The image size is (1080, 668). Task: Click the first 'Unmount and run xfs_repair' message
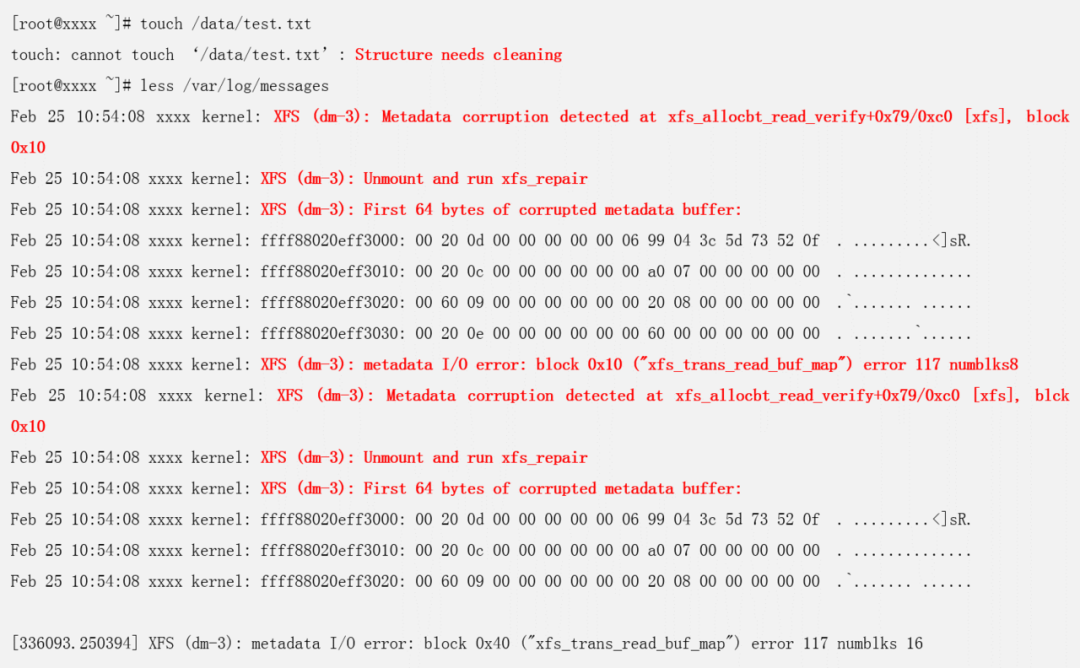point(475,179)
